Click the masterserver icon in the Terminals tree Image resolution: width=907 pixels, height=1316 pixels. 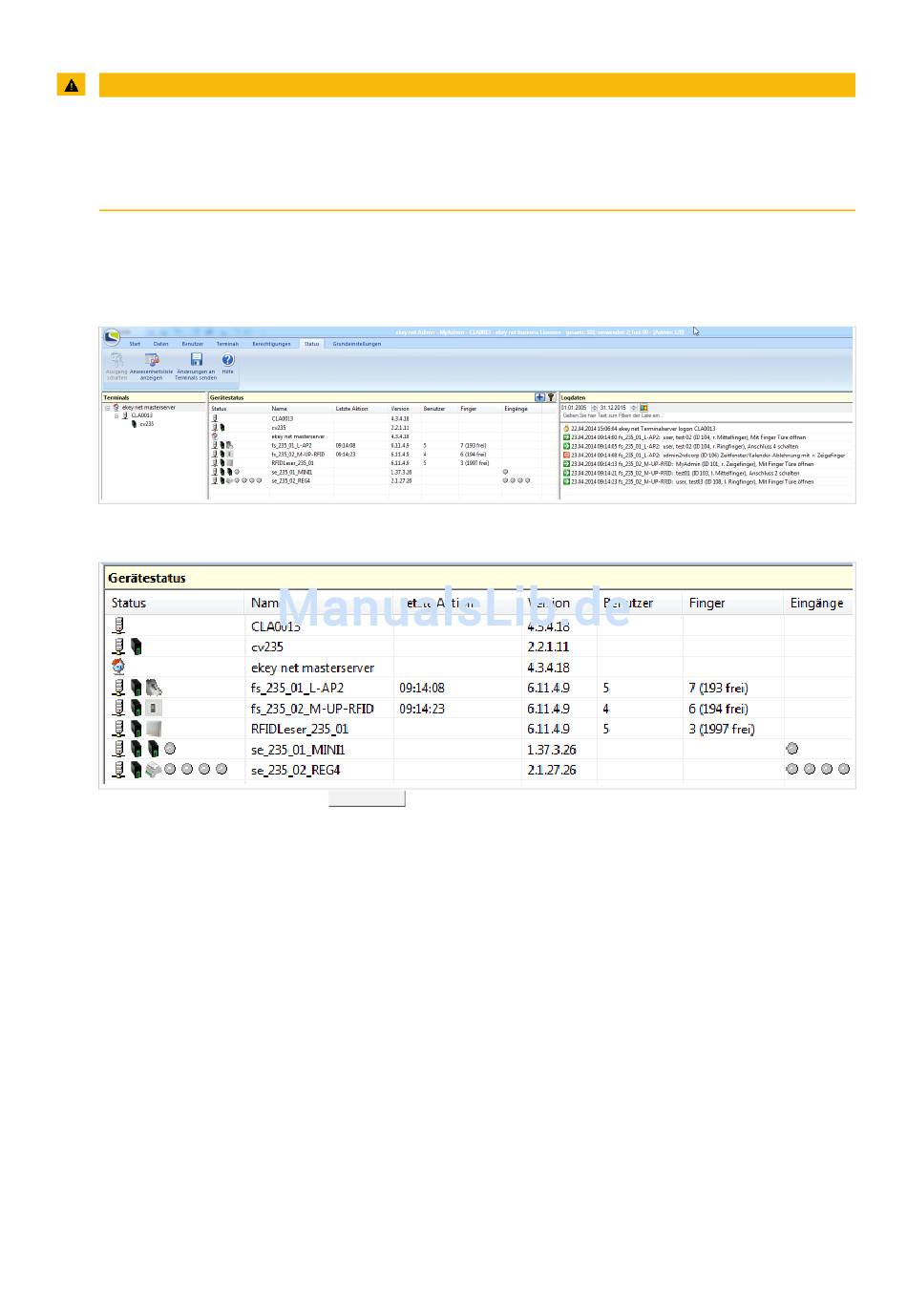pyautogui.click(x=116, y=407)
